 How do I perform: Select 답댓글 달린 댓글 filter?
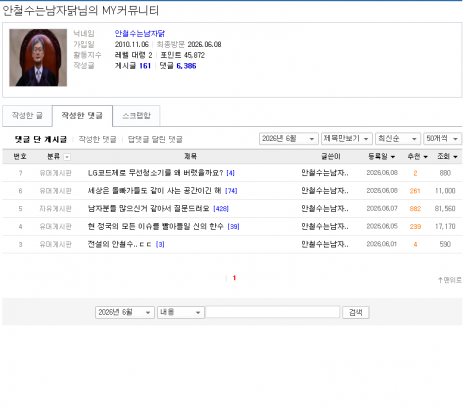(x=155, y=139)
